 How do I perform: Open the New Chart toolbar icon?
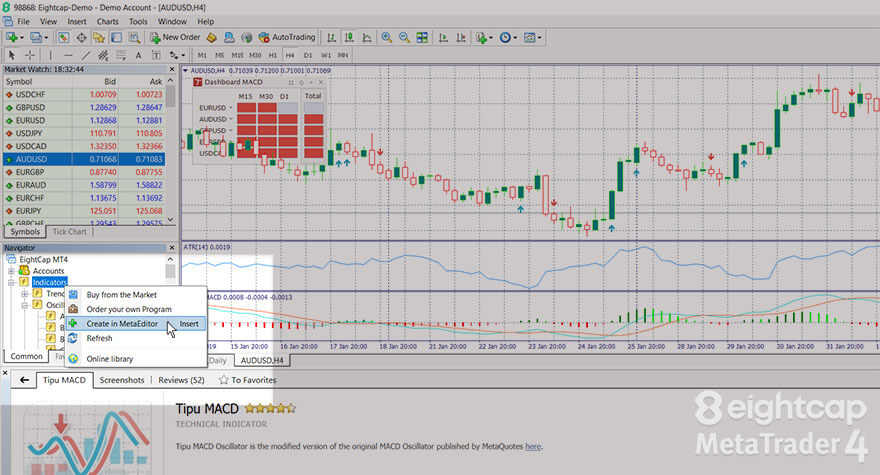[12, 38]
